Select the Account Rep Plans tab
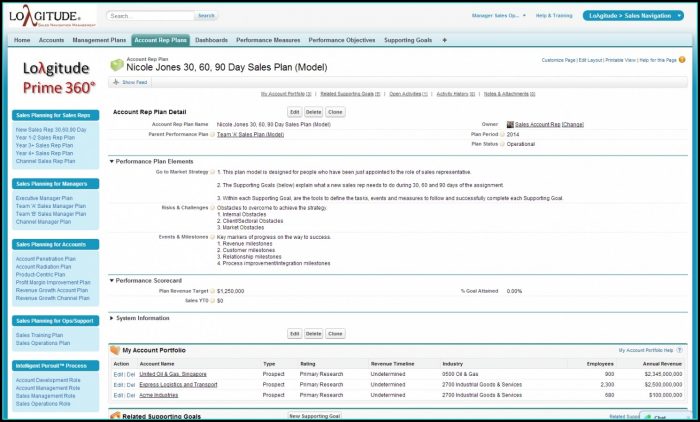 [x=160, y=40]
